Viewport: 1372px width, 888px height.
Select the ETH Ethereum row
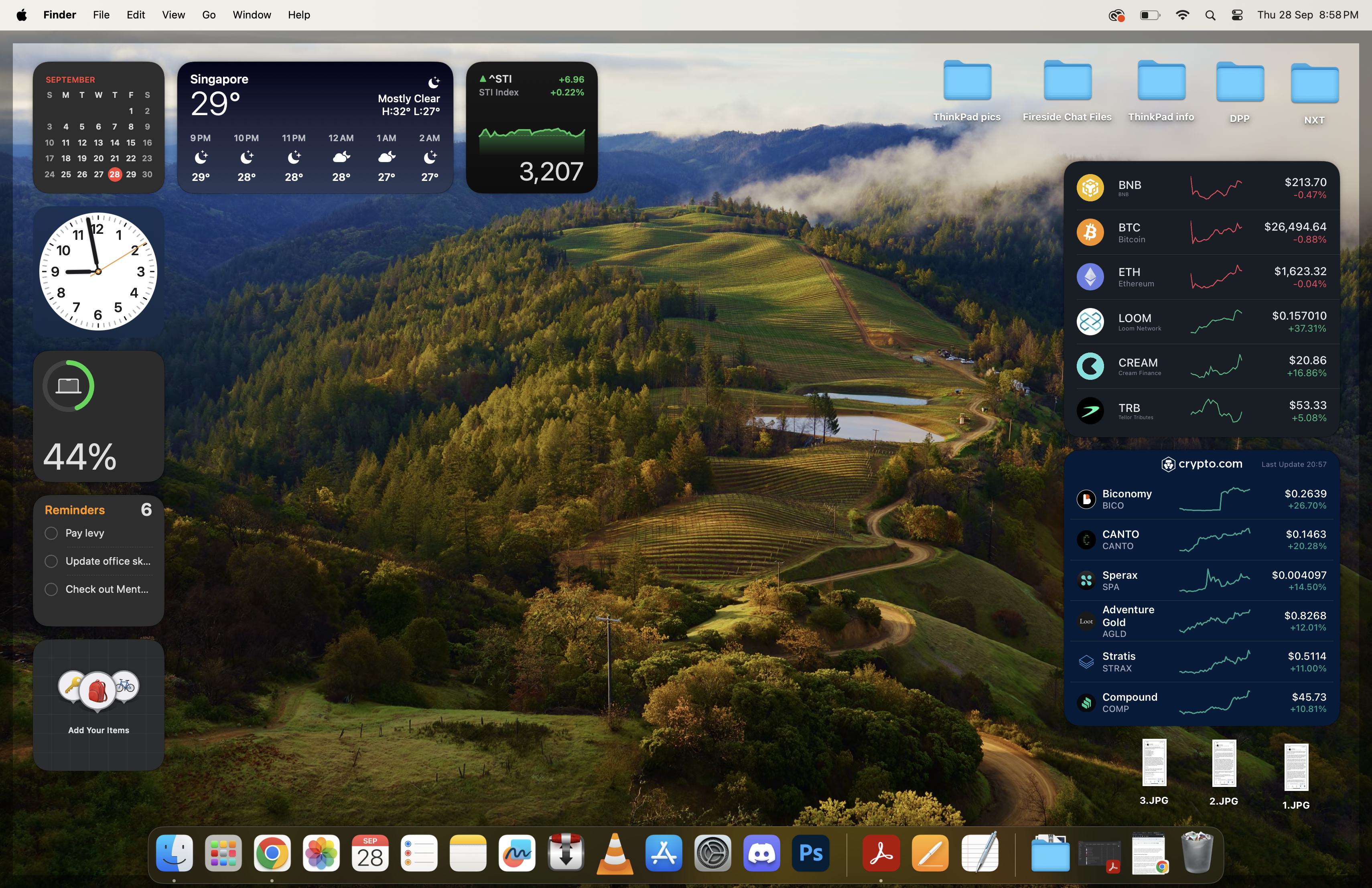click(x=1202, y=277)
